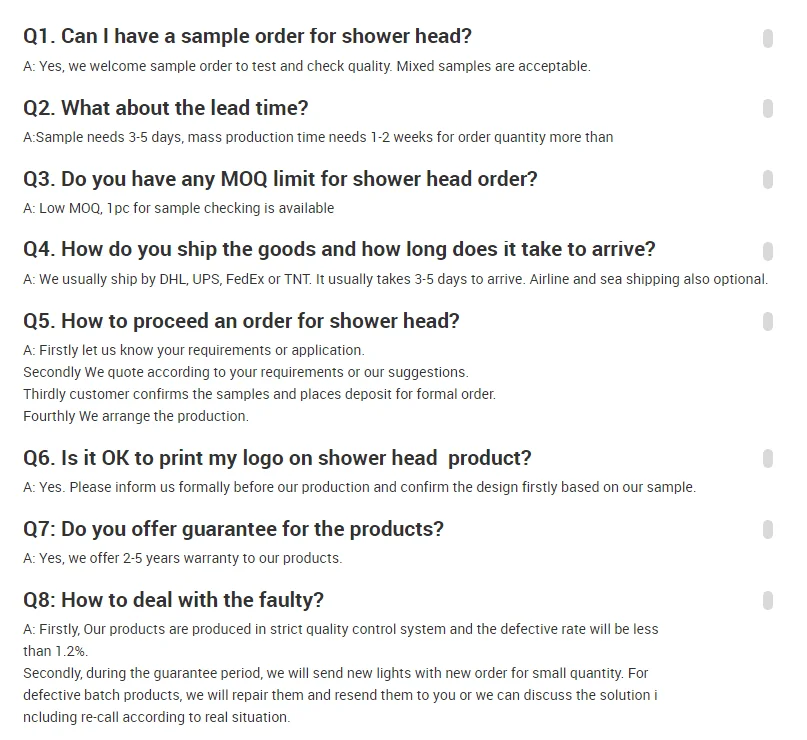Image resolution: width=807 pixels, height=740 pixels.
Task: Click the "Low MOQ, 1pc for sample" answer
Action: click(x=178, y=209)
